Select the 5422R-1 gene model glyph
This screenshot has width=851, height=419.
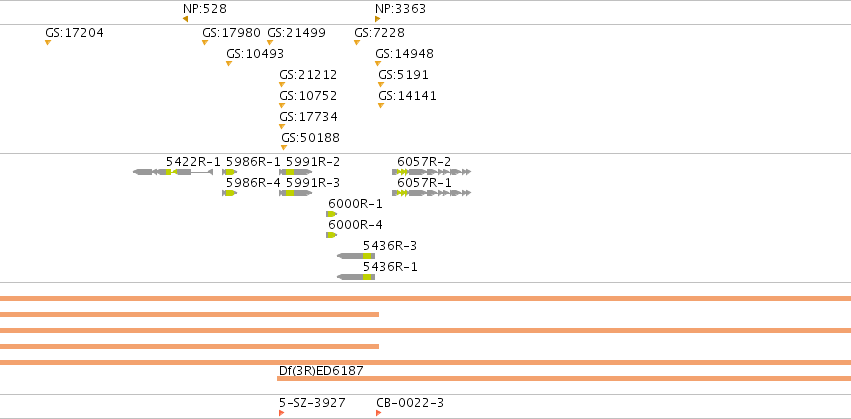tap(173, 172)
